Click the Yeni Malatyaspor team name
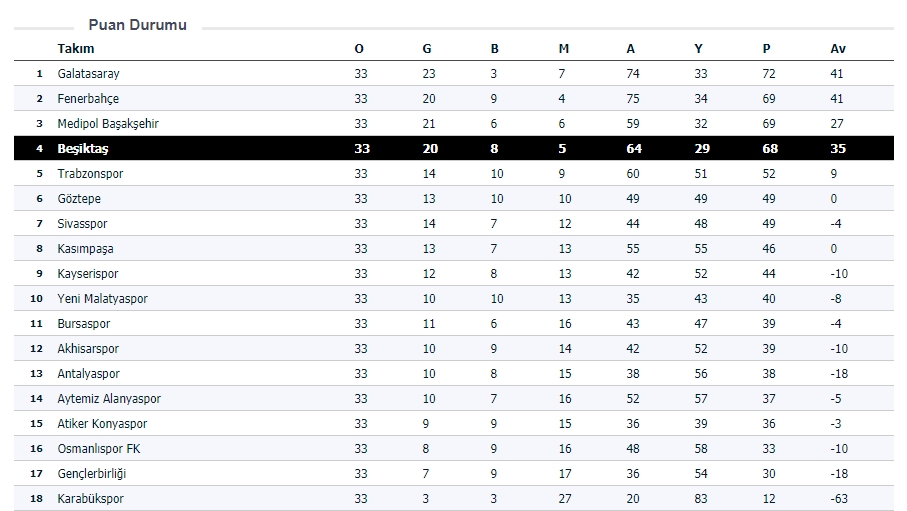 click(102, 298)
